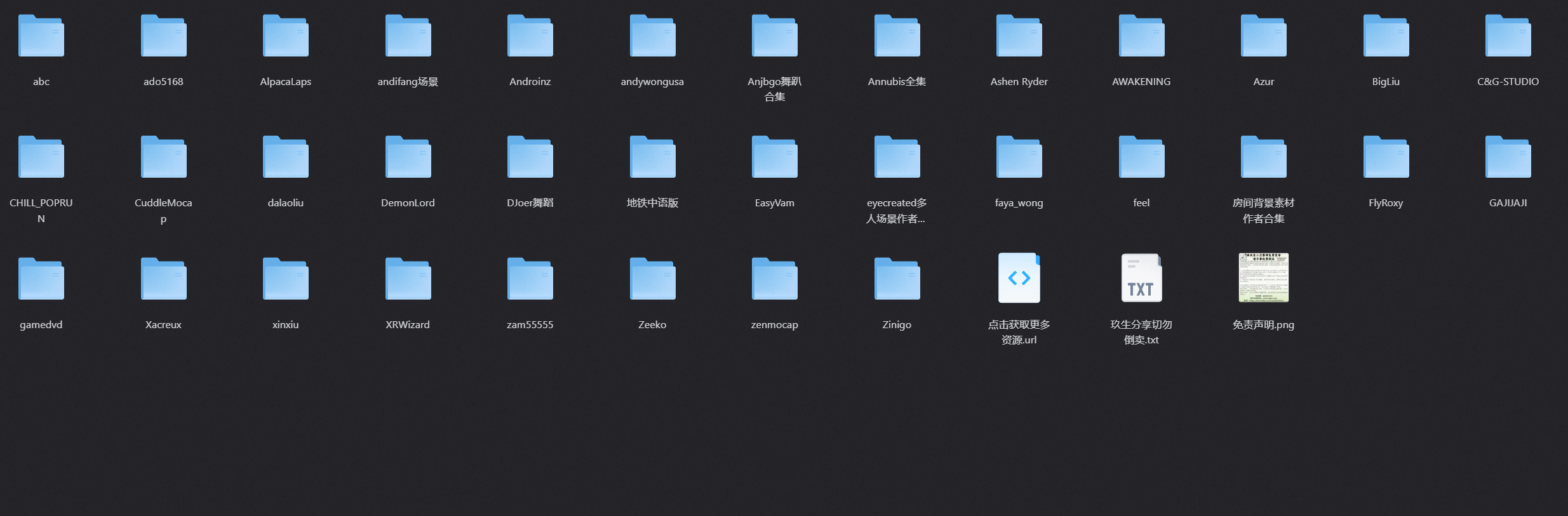Screen dimensions: 1568x516
Task: Open the Zinigo folder
Action: [x=897, y=279]
